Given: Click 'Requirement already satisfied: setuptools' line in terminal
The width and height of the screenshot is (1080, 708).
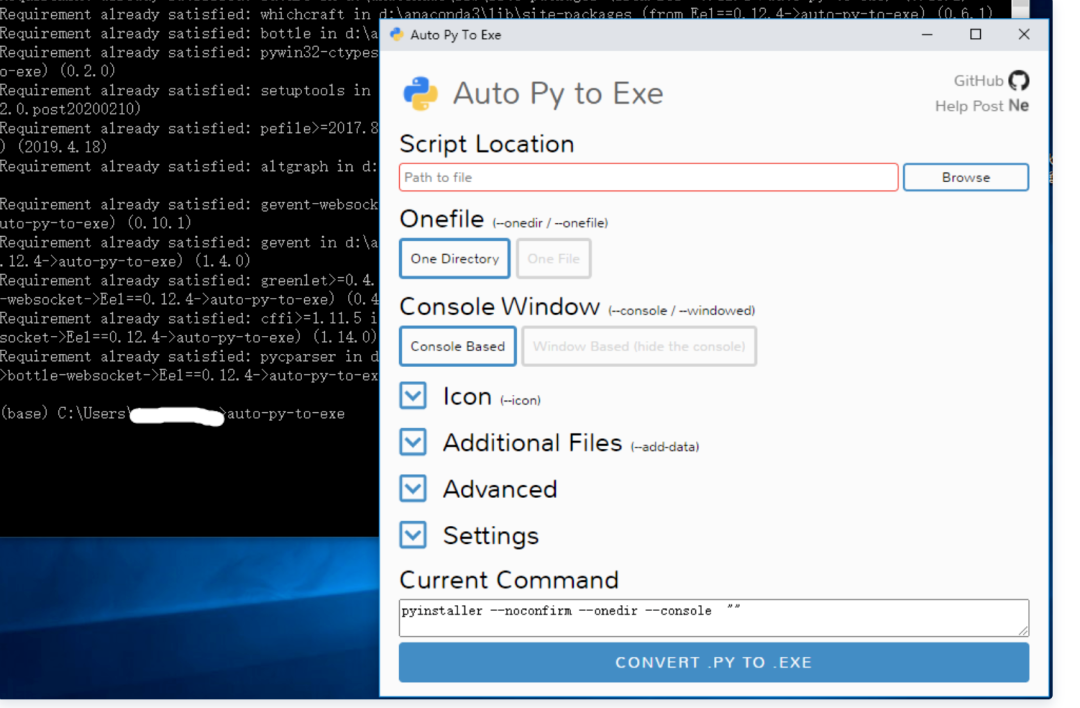Looking at the screenshot, I should (x=185, y=91).
